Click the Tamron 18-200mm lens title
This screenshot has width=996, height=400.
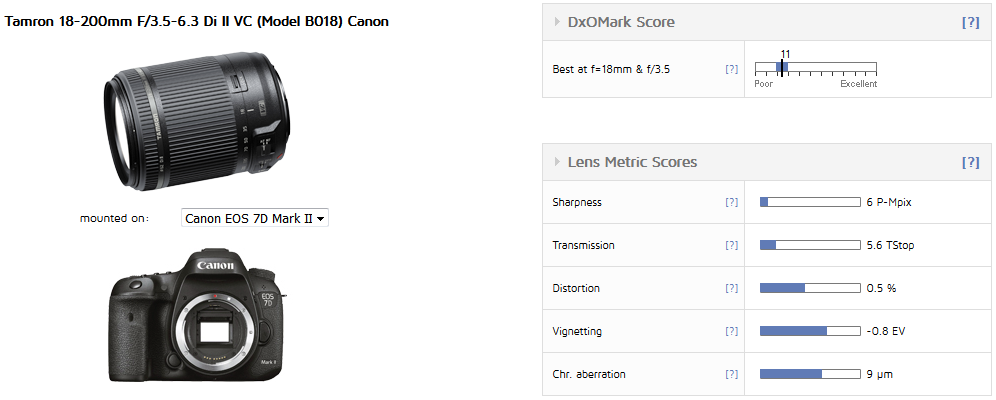[196, 21]
